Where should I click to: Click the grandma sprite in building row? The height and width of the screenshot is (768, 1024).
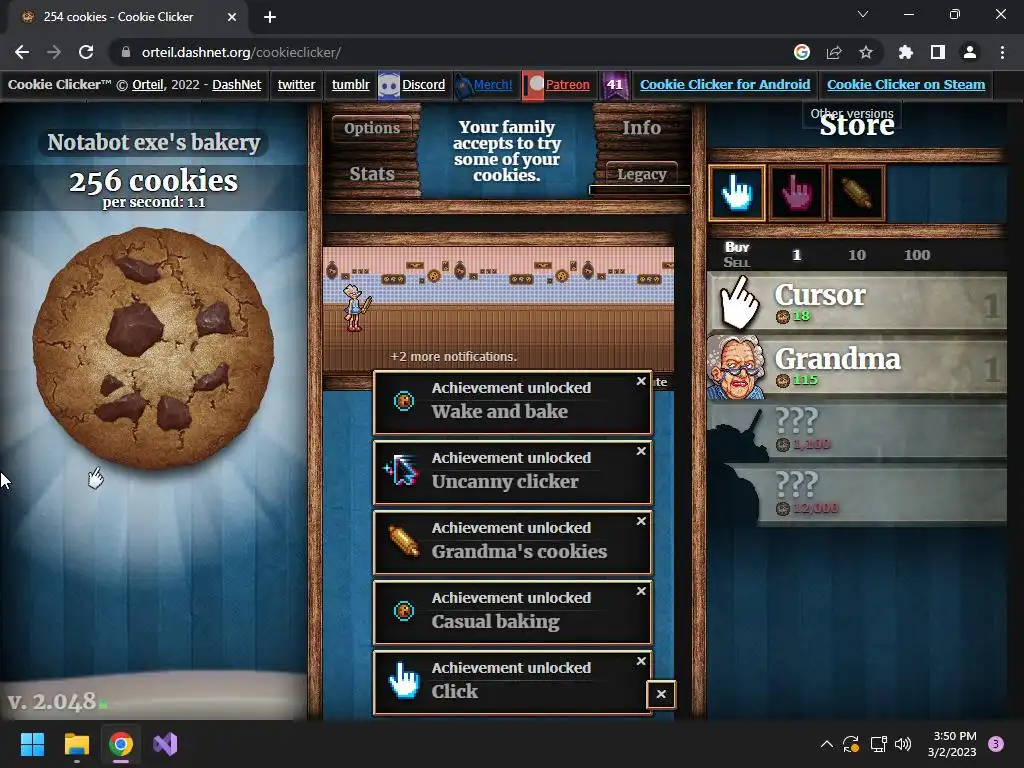click(355, 308)
